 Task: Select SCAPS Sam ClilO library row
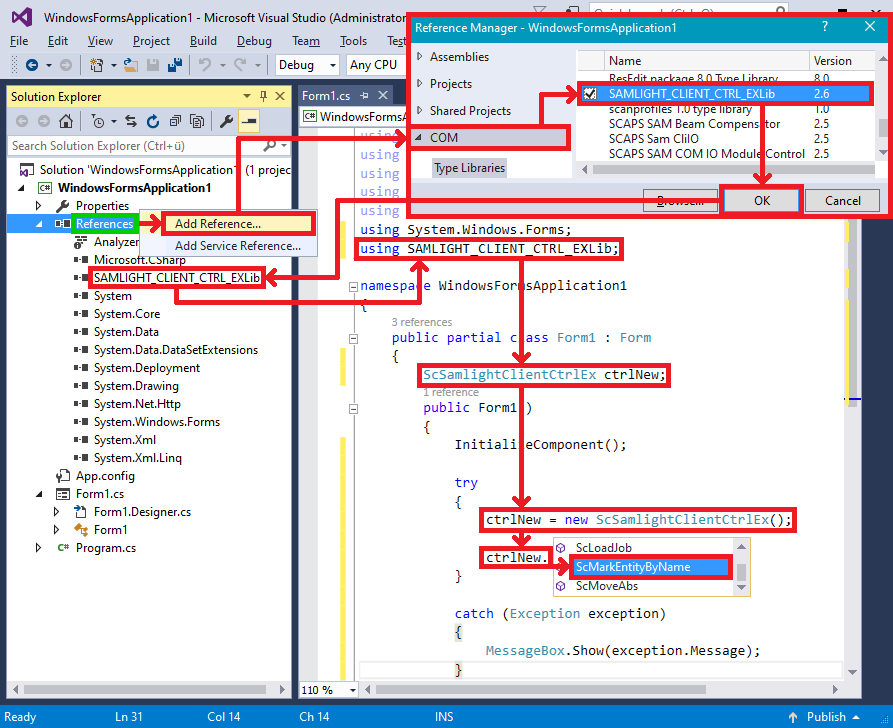pyautogui.click(x=653, y=138)
